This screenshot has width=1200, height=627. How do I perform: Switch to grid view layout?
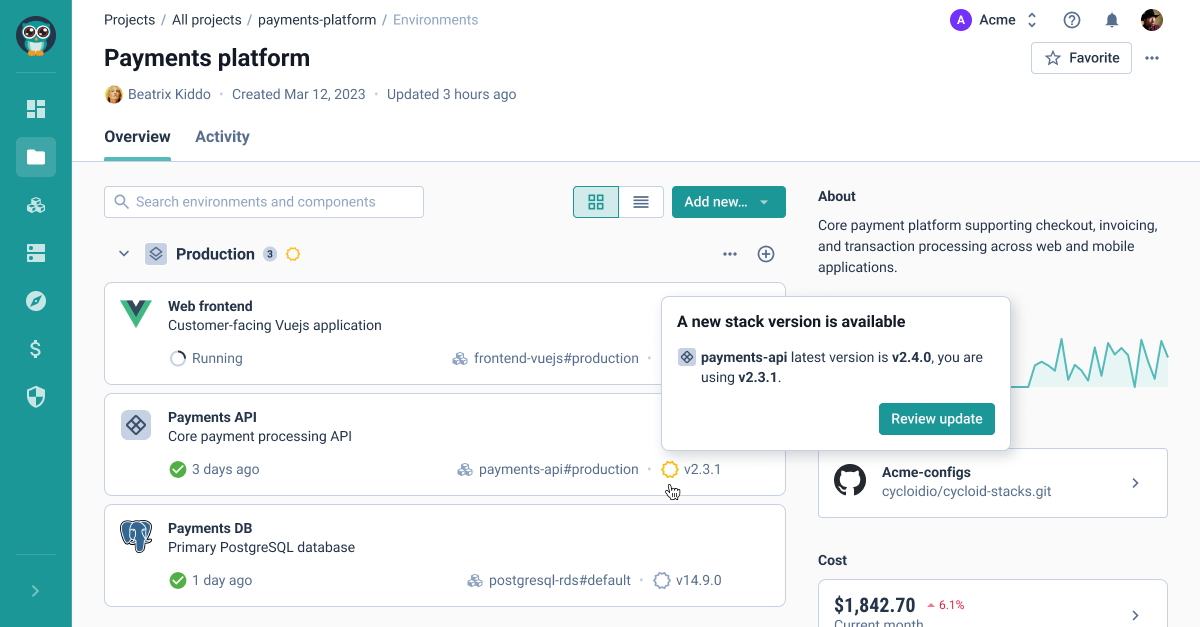pyautogui.click(x=596, y=202)
